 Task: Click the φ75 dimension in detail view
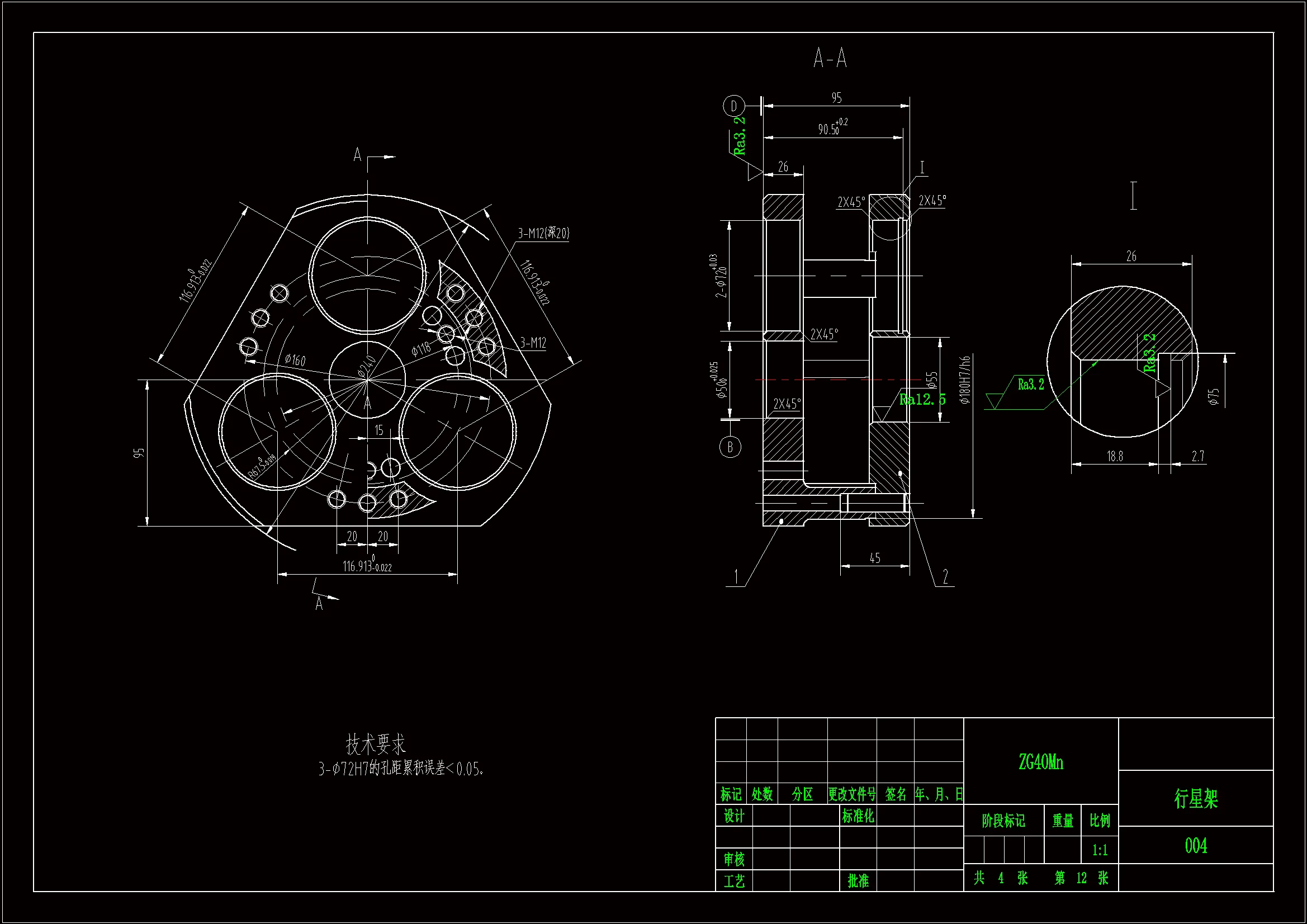click(x=1214, y=397)
